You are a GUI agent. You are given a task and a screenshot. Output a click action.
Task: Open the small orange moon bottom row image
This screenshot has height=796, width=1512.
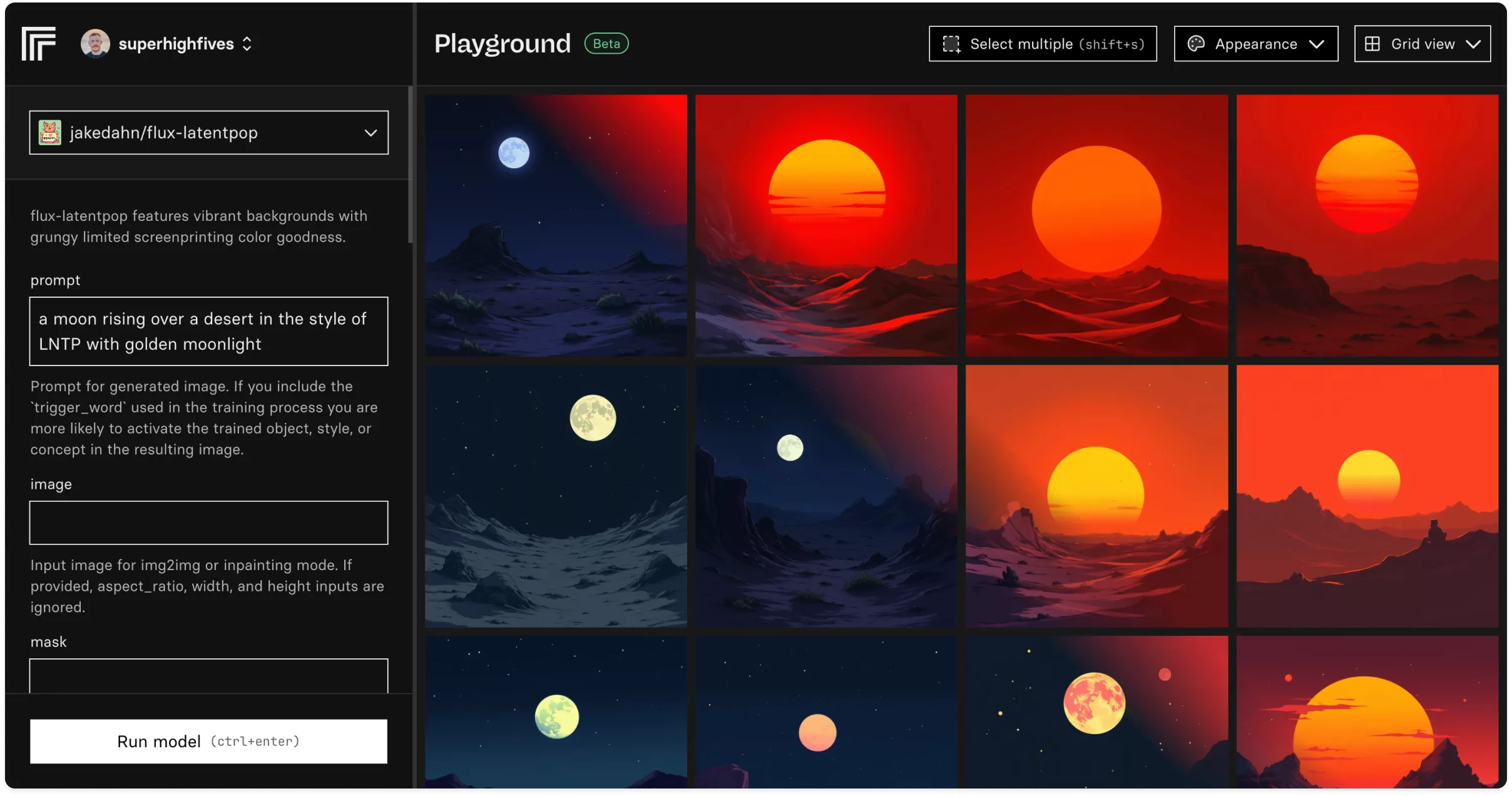coord(826,712)
